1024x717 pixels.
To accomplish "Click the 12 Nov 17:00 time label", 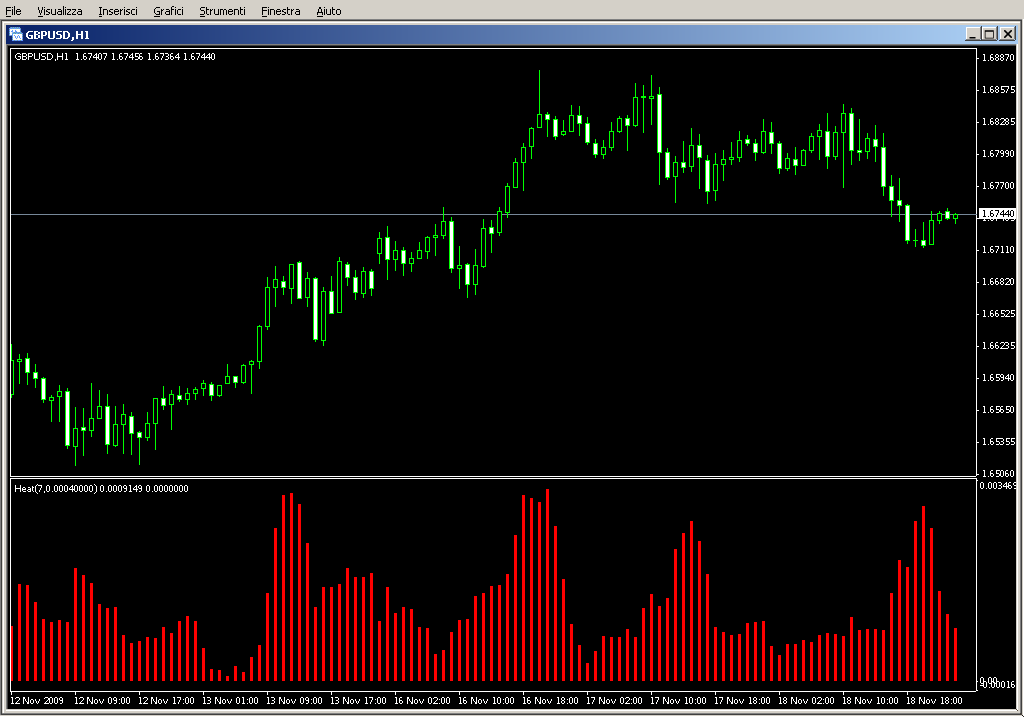I will pyautogui.click(x=166, y=701).
